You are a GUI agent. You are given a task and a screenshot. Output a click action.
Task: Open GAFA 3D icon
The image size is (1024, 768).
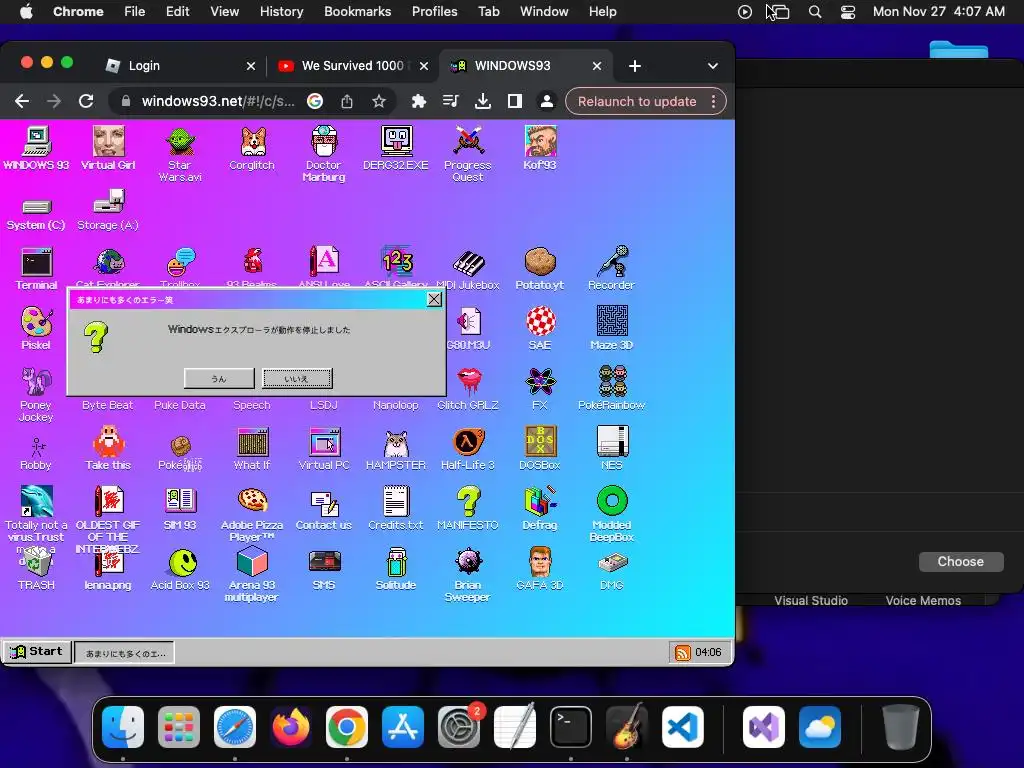coord(540,569)
